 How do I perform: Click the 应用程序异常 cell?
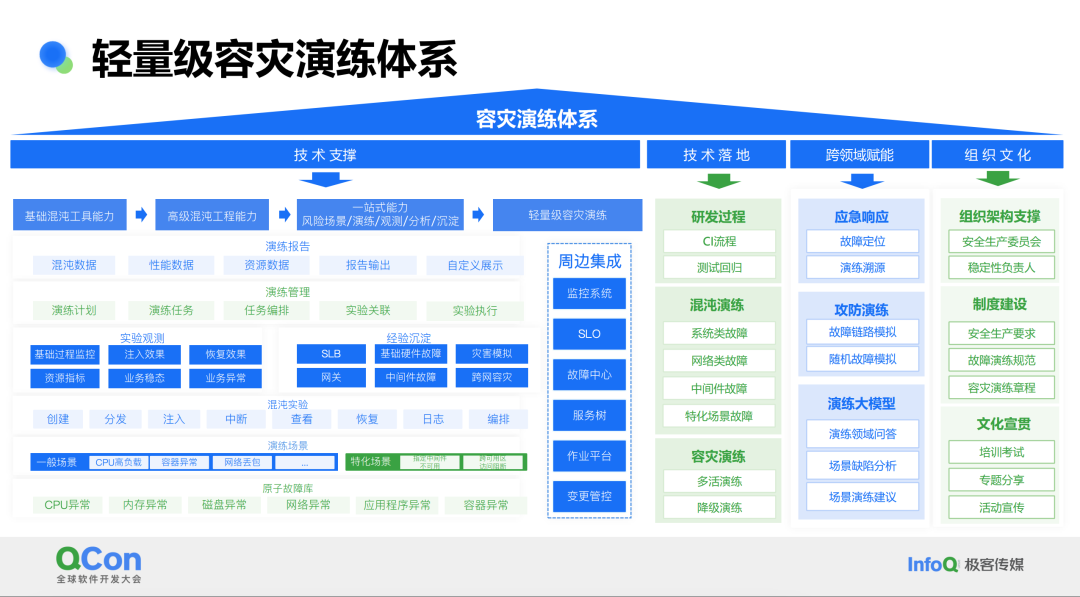[397, 505]
